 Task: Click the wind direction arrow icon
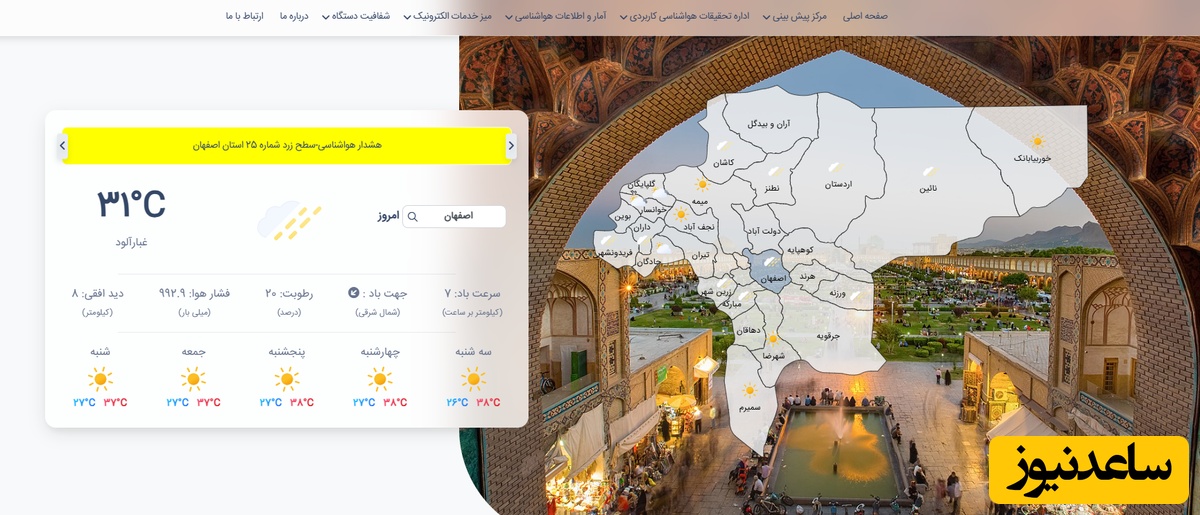(x=353, y=293)
